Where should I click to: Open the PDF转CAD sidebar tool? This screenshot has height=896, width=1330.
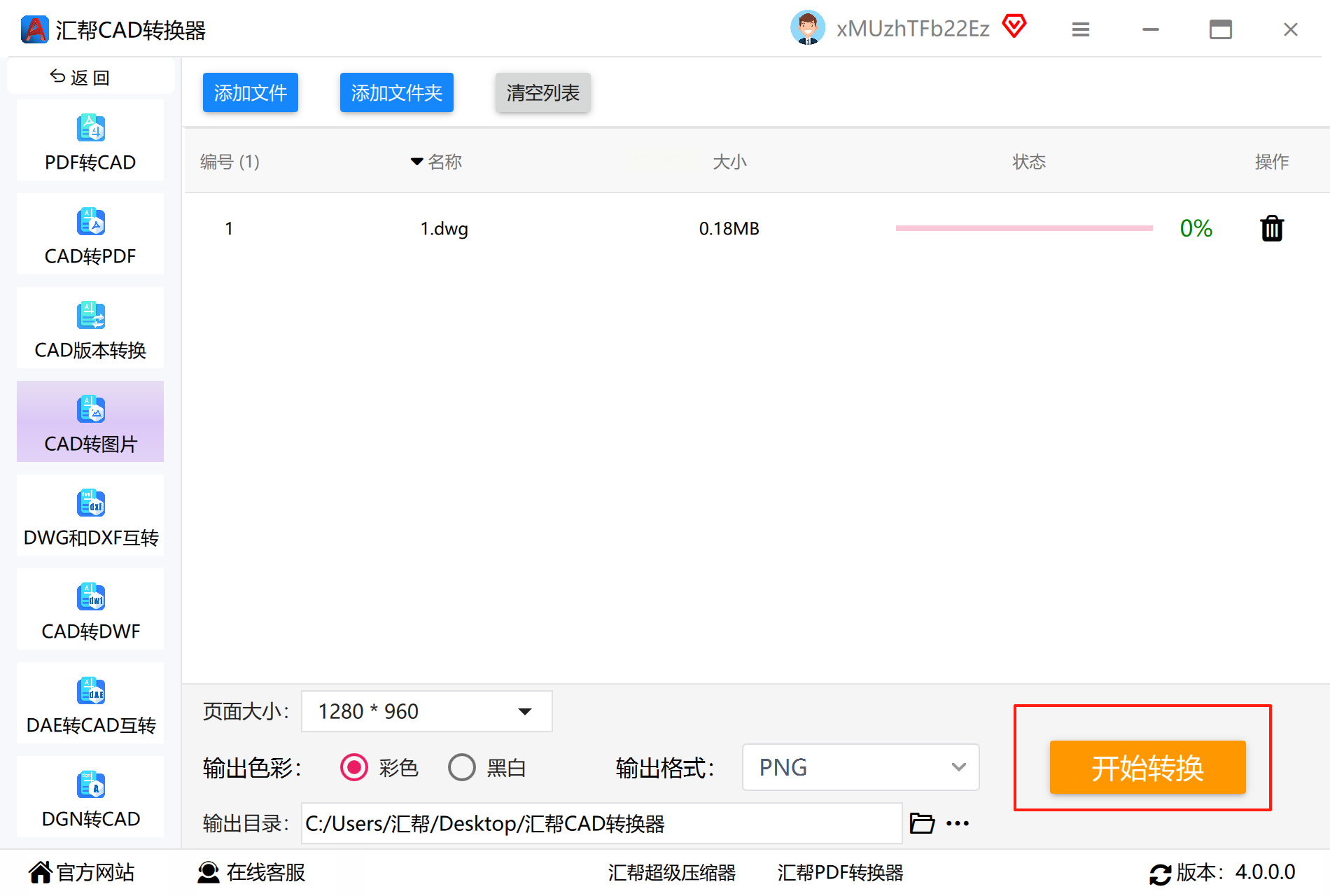click(90, 141)
